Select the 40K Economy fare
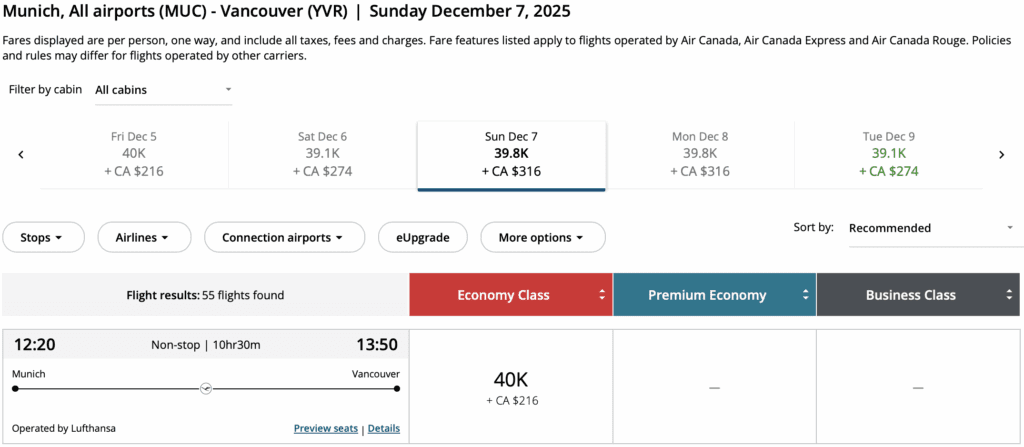 [511, 387]
